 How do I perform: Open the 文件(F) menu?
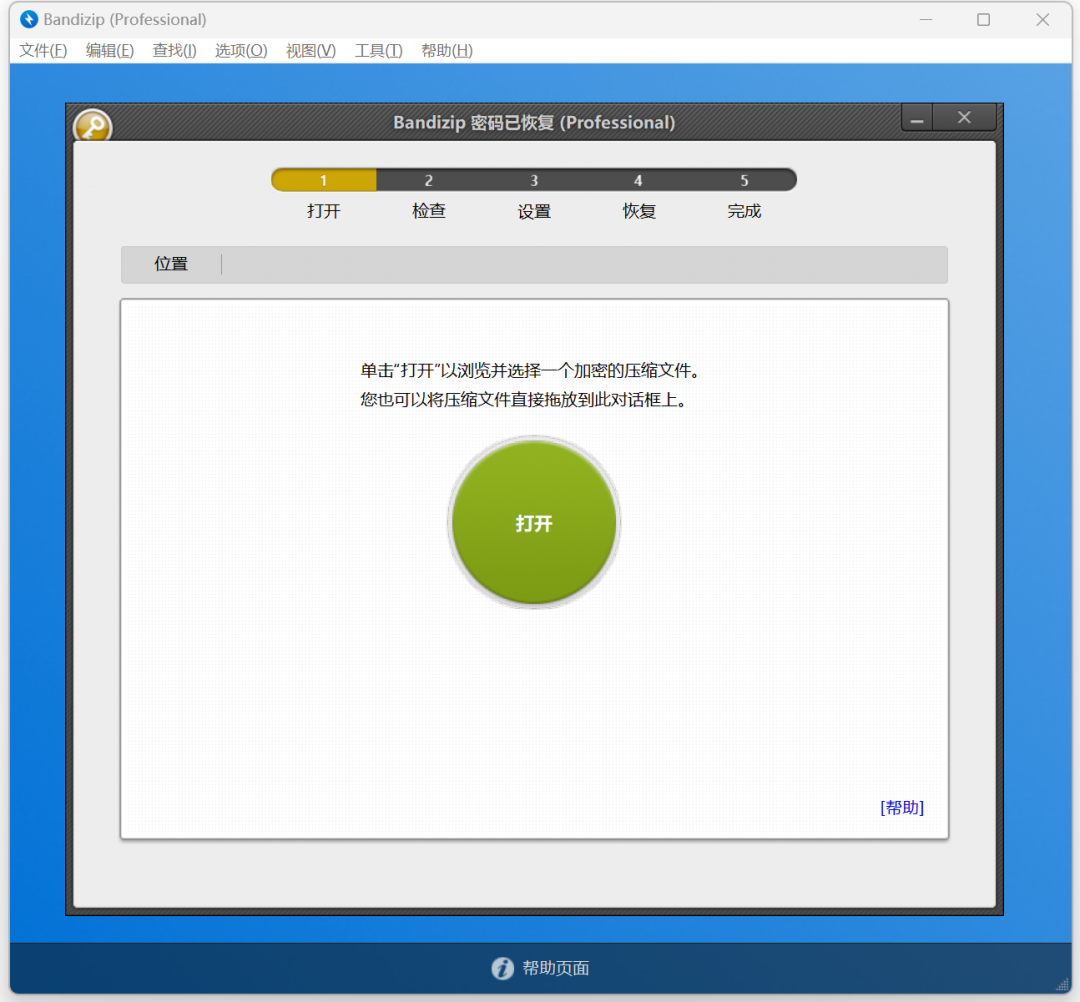pyautogui.click(x=43, y=51)
